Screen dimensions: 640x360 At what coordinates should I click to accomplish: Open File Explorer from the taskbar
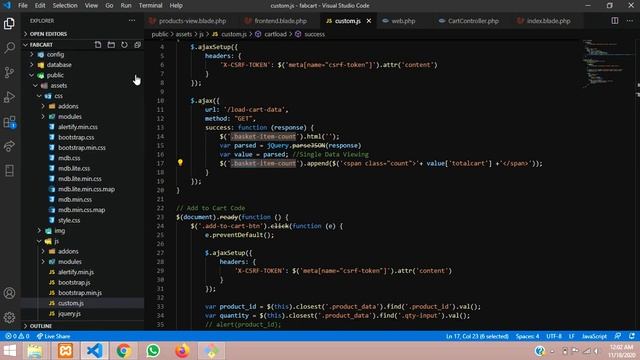(x=35, y=351)
